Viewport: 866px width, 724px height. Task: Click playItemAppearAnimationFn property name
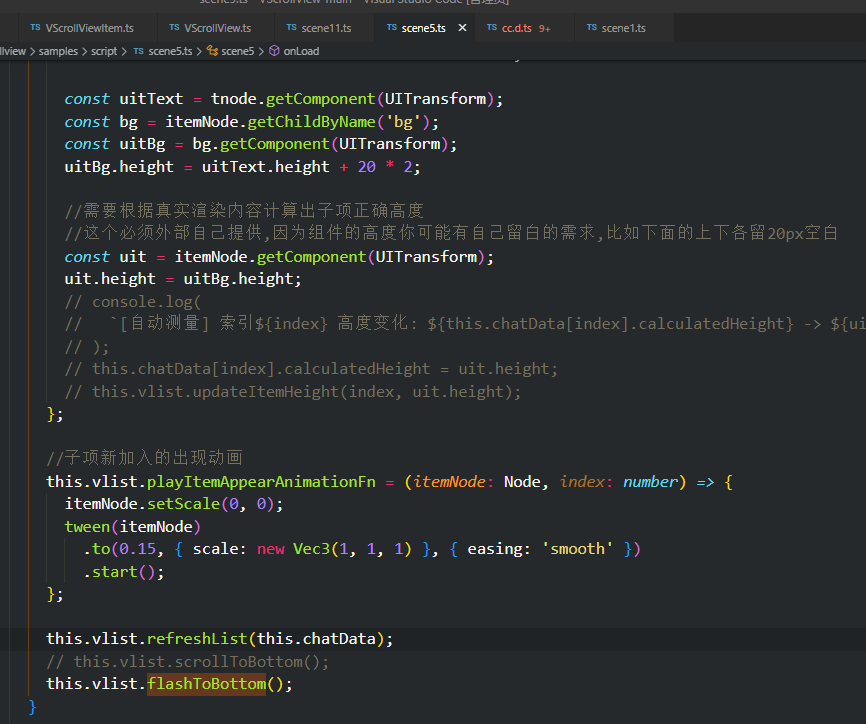261,482
